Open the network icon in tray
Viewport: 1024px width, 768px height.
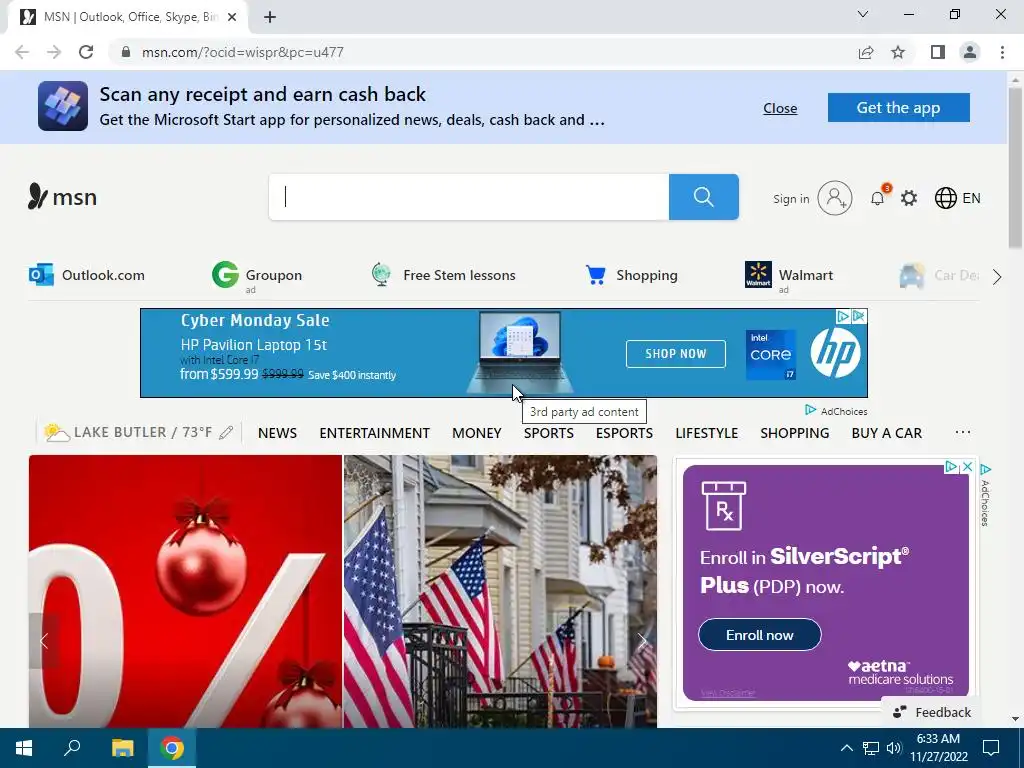click(x=871, y=748)
